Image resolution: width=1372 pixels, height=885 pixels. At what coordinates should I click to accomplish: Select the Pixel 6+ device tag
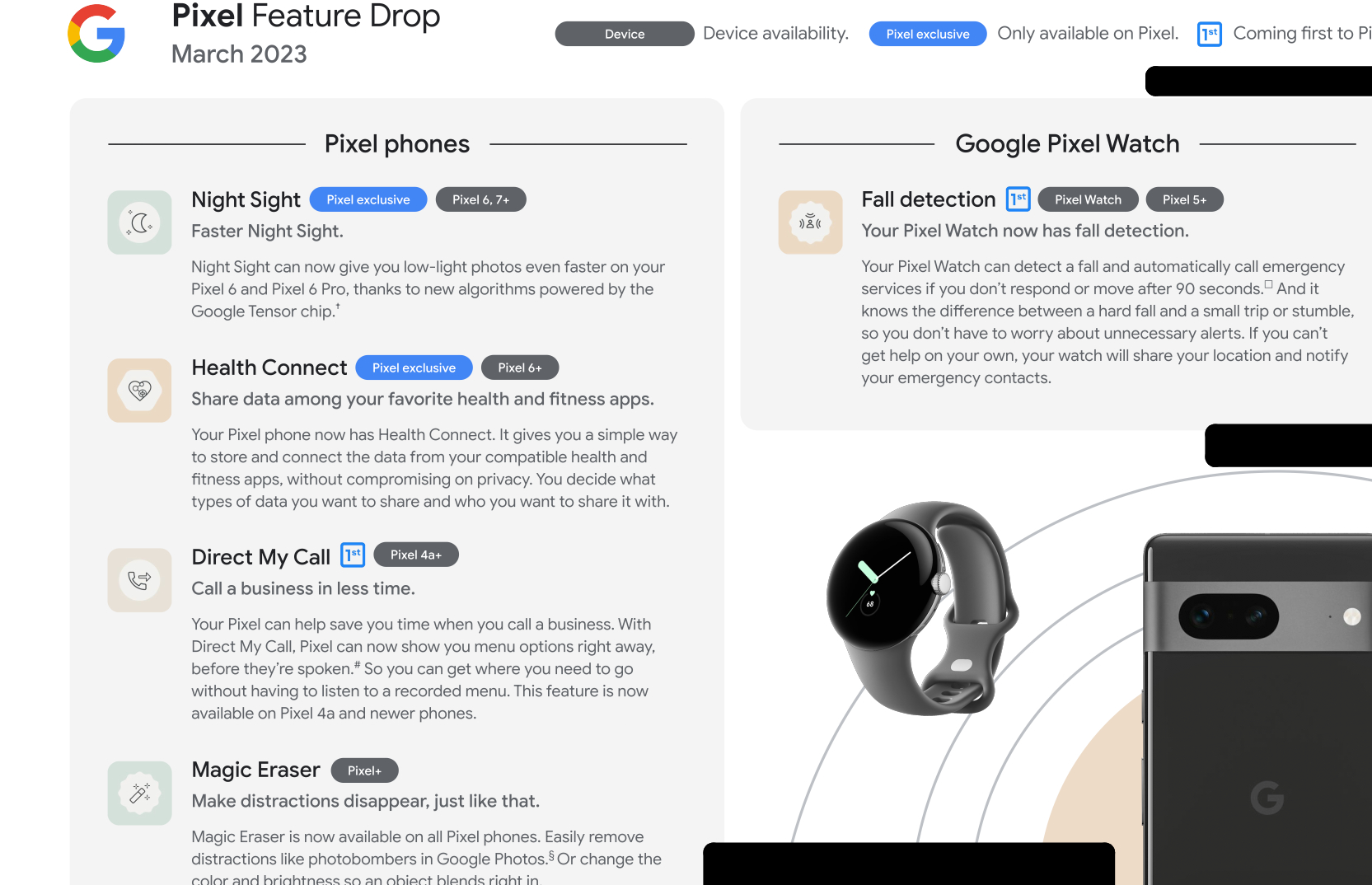coord(520,368)
